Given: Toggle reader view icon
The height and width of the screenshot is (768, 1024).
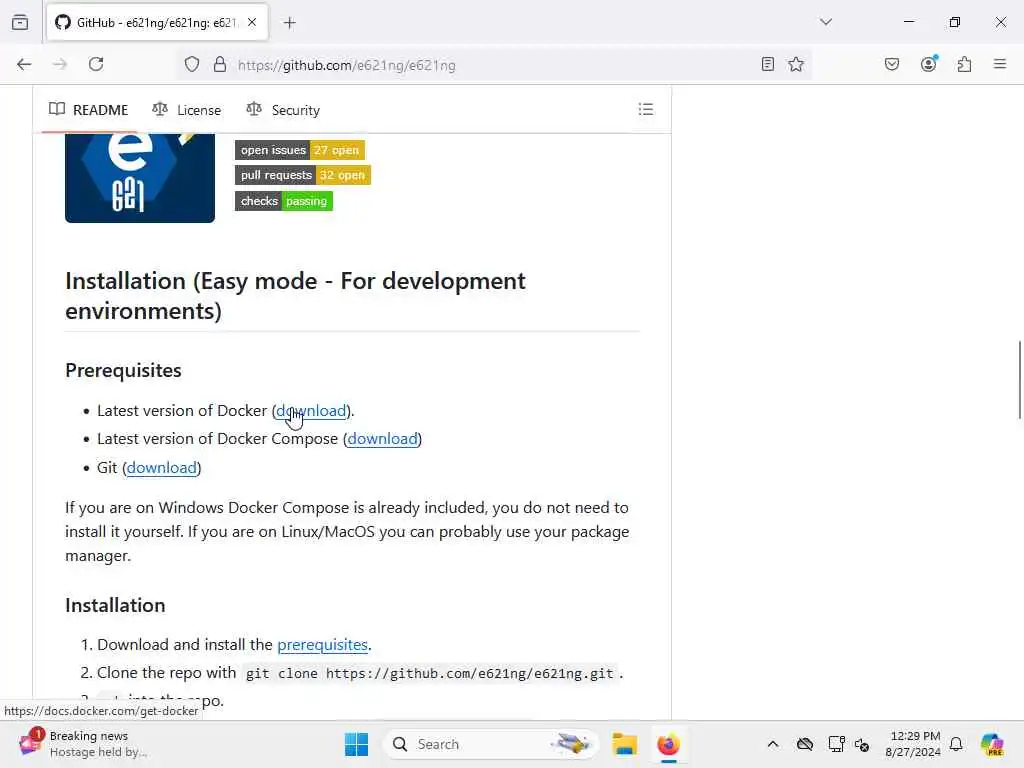Looking at the screenshot, I should coord(768,64).
